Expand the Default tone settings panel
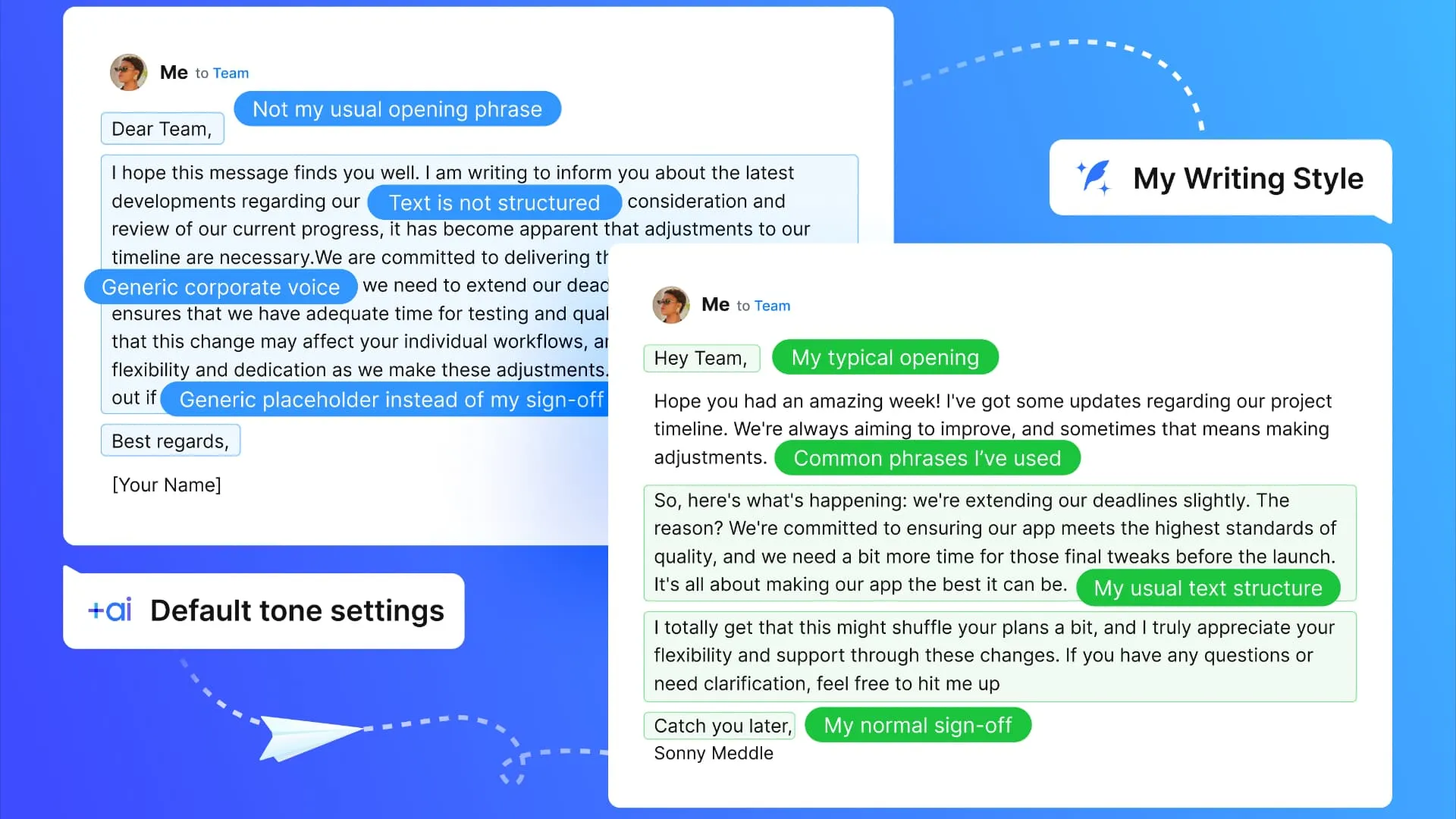This screenshot has width=1456, height=819. pos(265,609)
